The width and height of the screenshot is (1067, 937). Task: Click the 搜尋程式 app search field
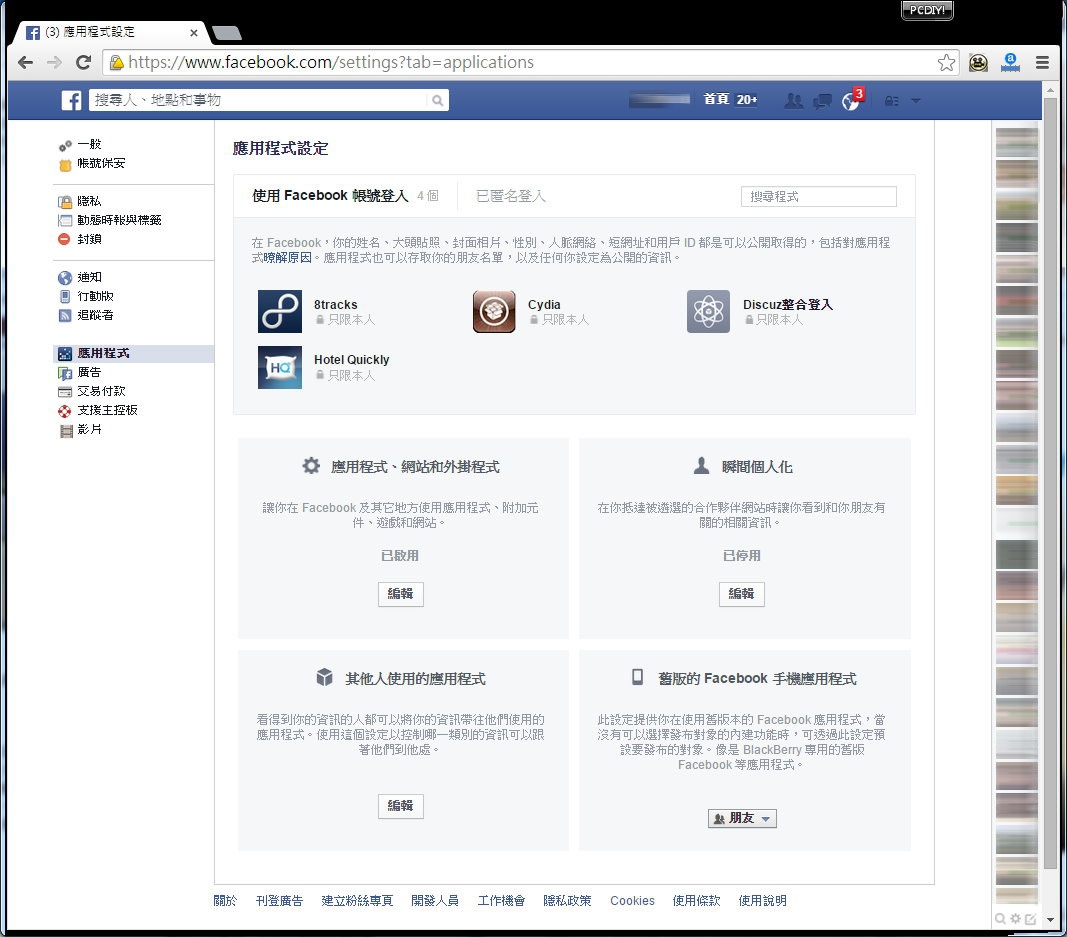pos(819,197)
